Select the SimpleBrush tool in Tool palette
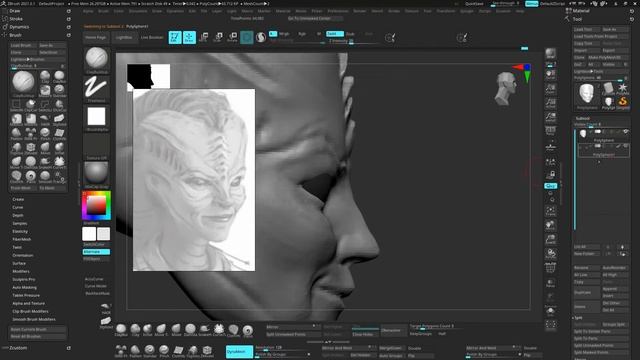The width and height of the screenshot is (640, 360). [x=622, y=102]
